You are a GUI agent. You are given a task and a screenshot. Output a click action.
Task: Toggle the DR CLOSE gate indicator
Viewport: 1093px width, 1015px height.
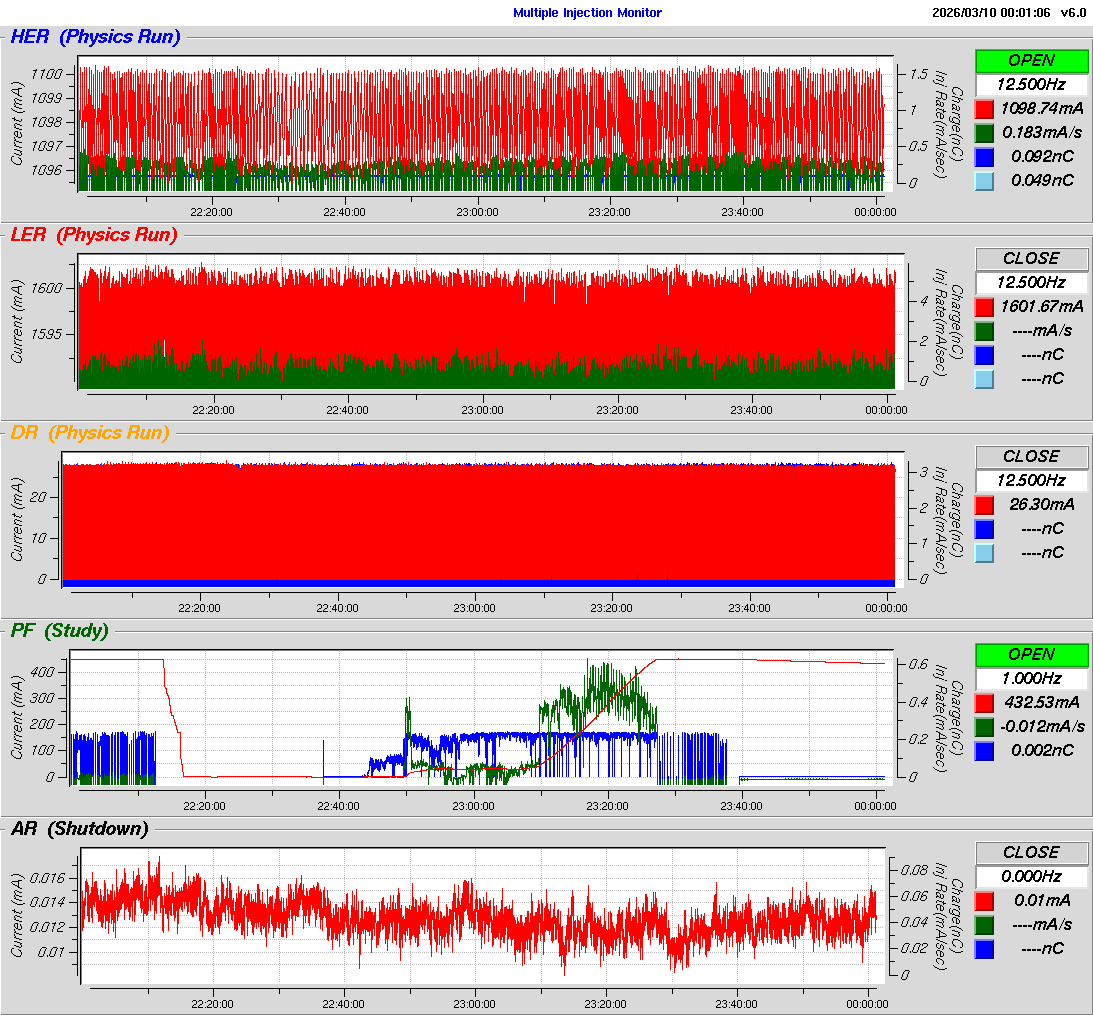(x=1031, y=456)
